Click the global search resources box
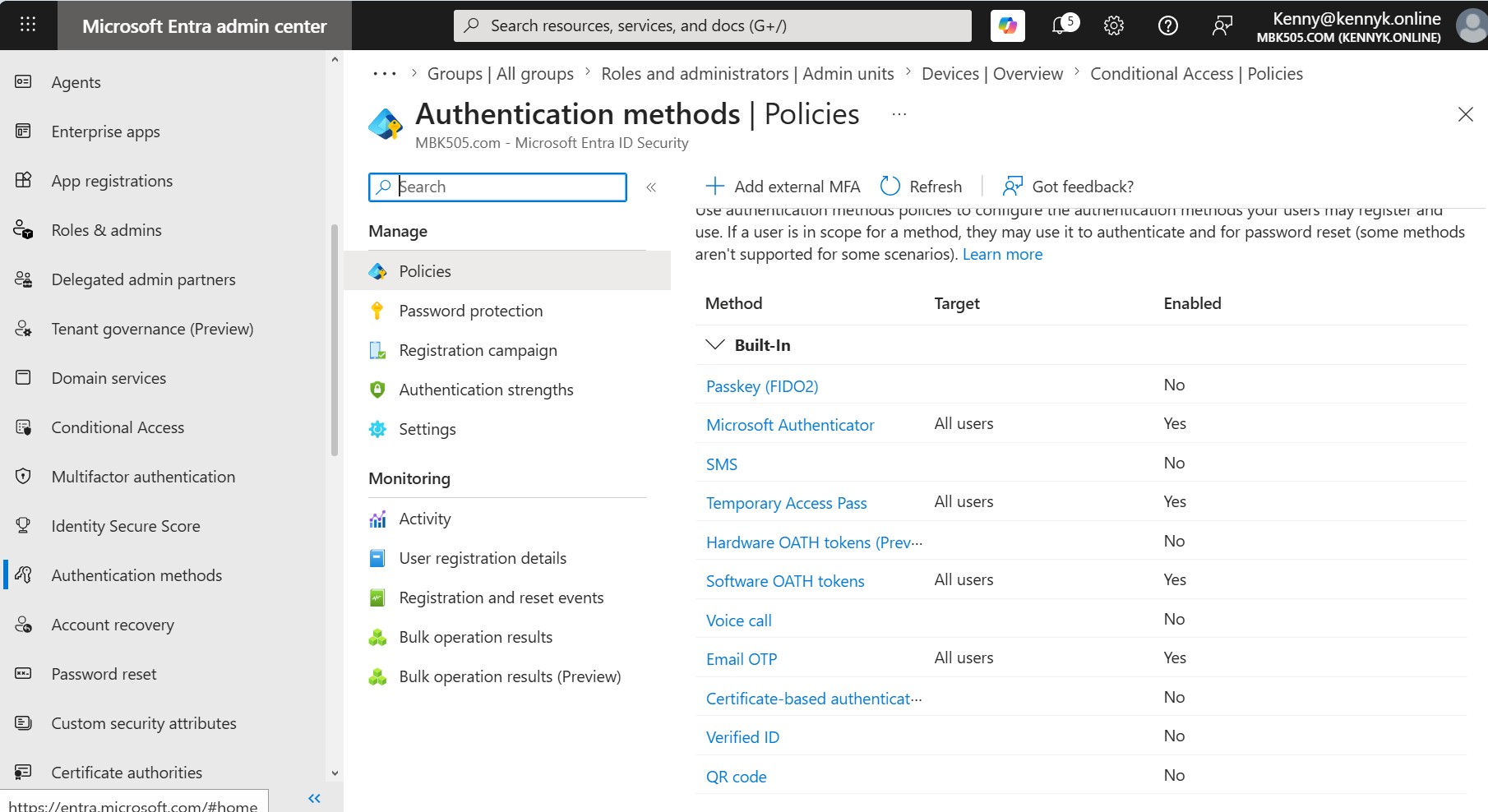The width and height of the screenshot is (1488, 812). click(712, 25)
